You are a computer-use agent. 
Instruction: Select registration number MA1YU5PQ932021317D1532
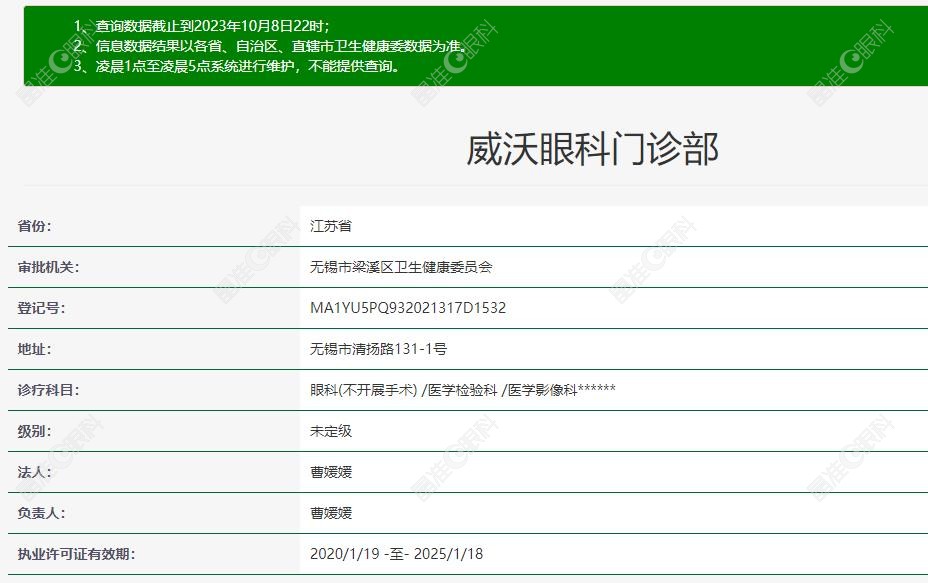(x=408, y=308)
